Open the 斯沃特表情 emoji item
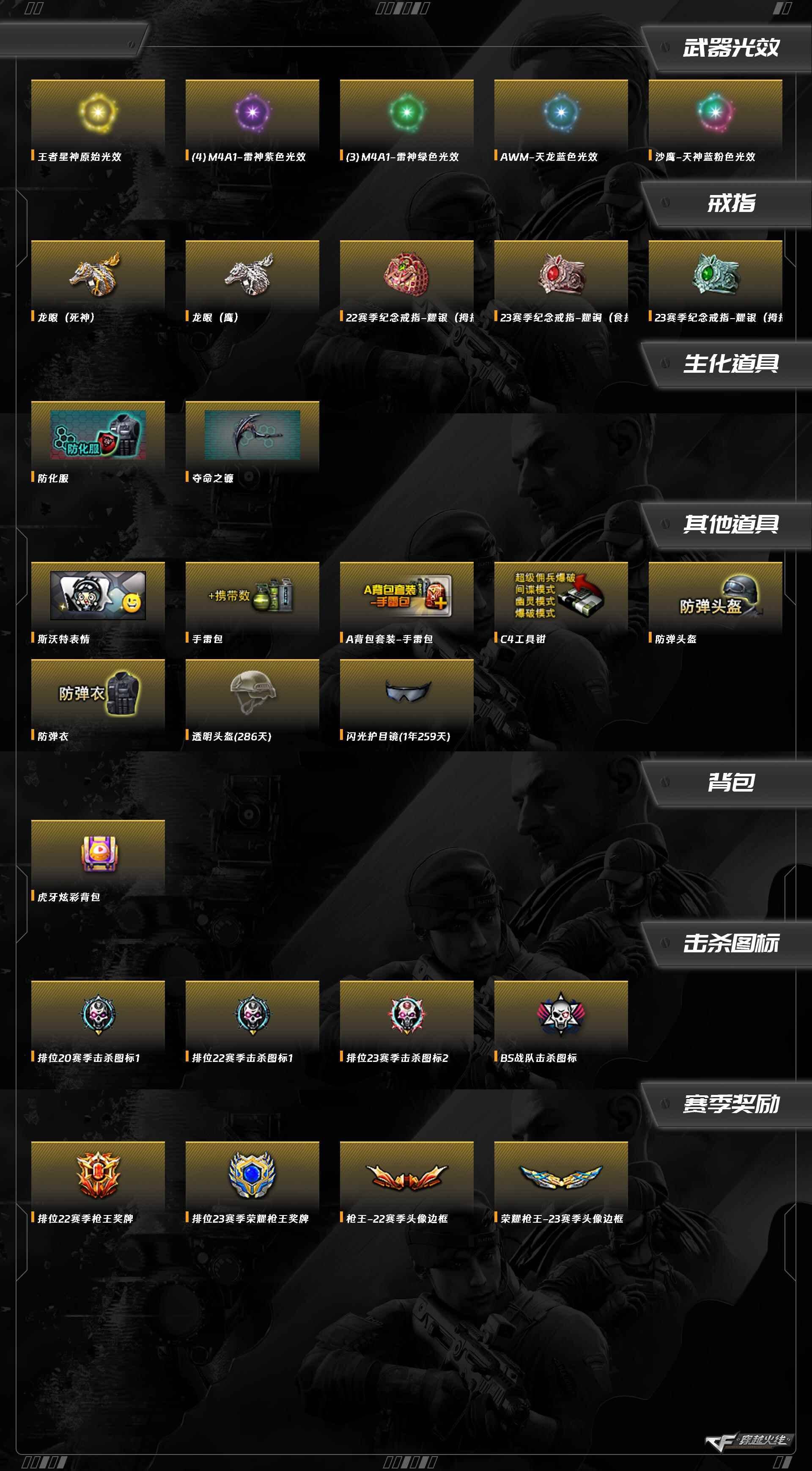Screen dimensions: 812x1471 98,596
